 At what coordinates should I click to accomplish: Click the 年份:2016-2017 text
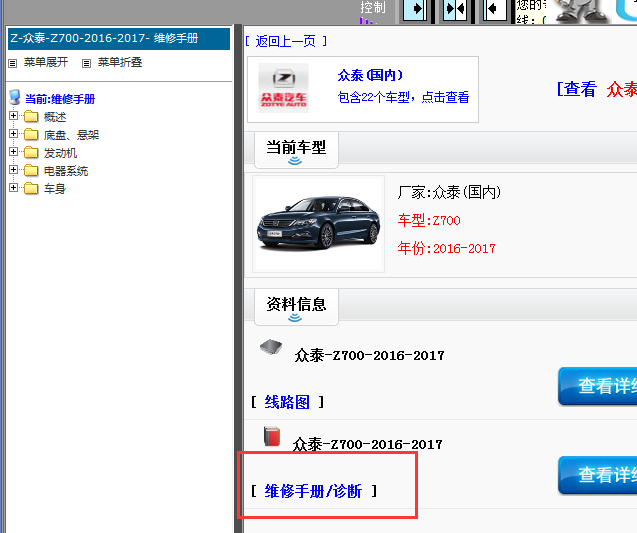point(446,248)
